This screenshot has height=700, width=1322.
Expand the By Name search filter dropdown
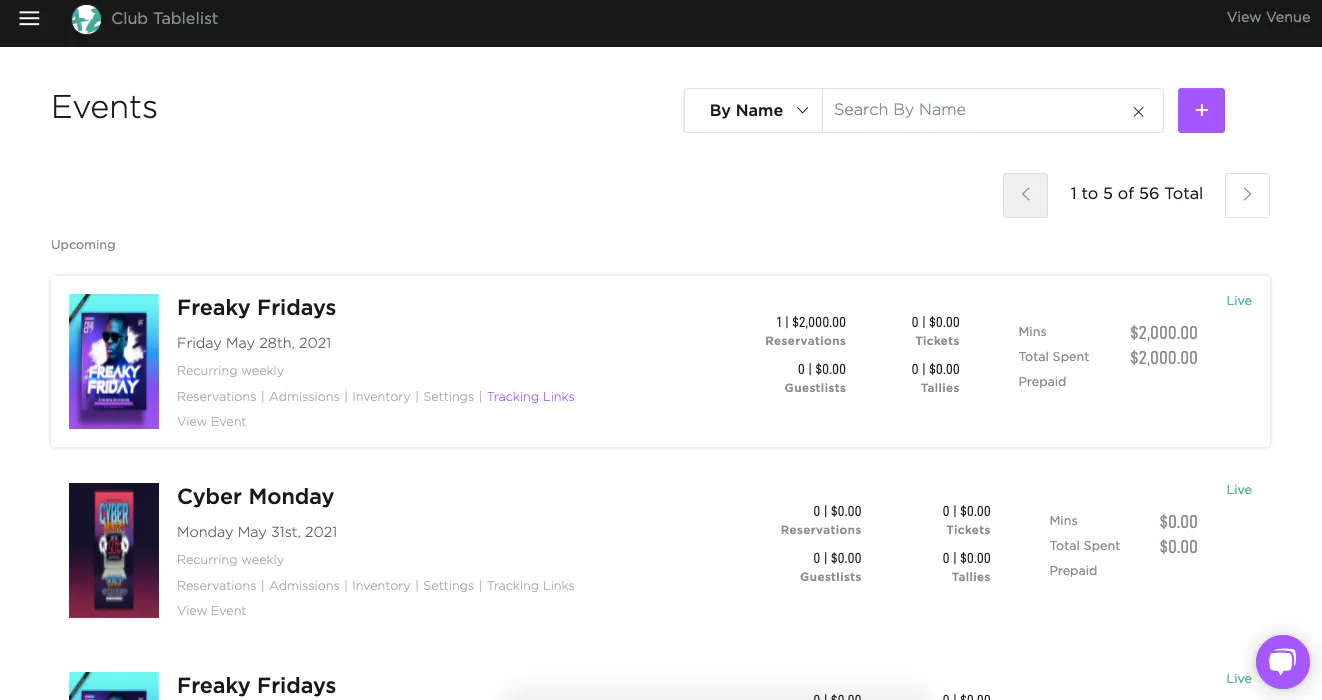(753, 110)
